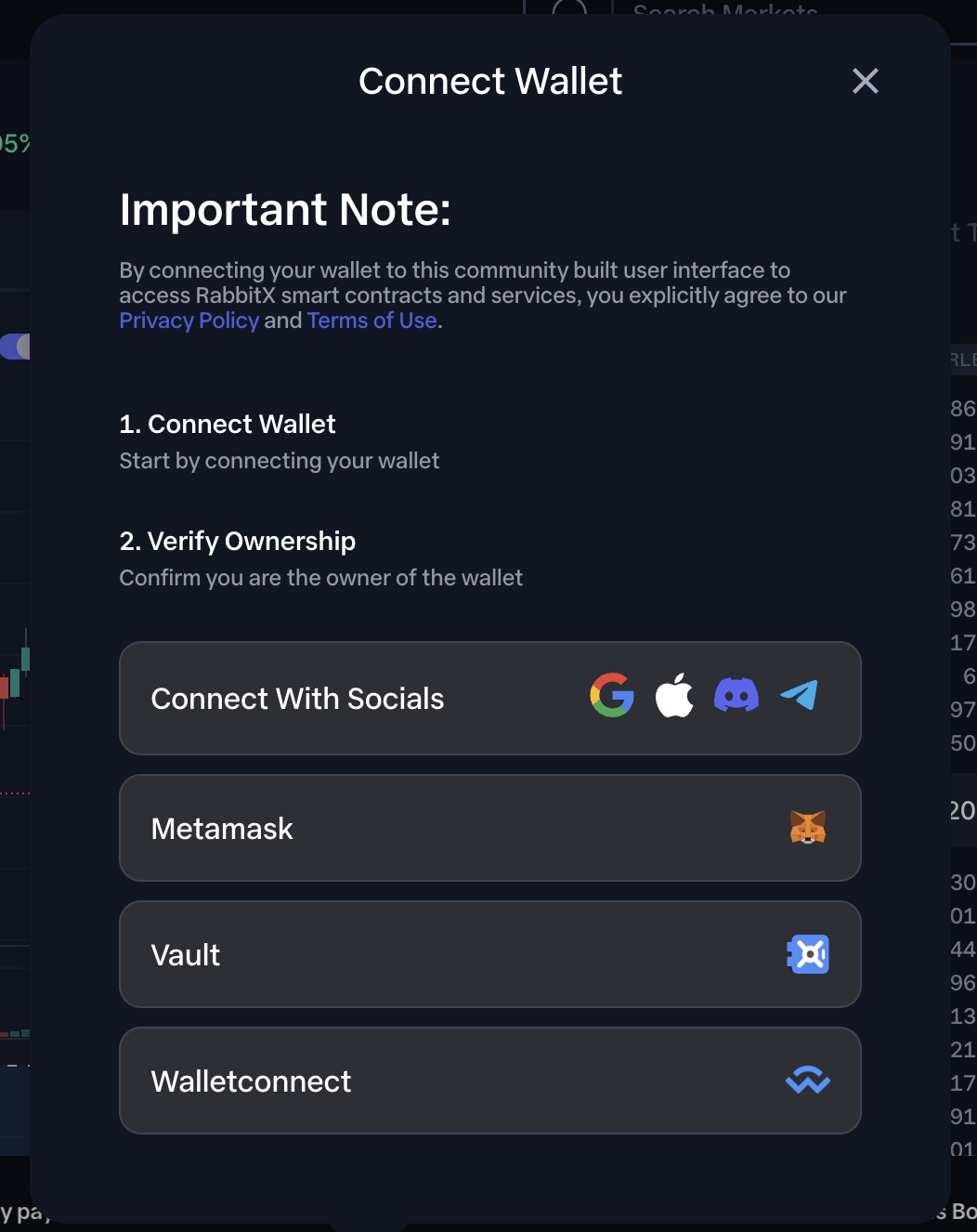This screenshot has height=1232, width=977.
Task: Choose the Walletconnect option label
Action: point(251,1081)
